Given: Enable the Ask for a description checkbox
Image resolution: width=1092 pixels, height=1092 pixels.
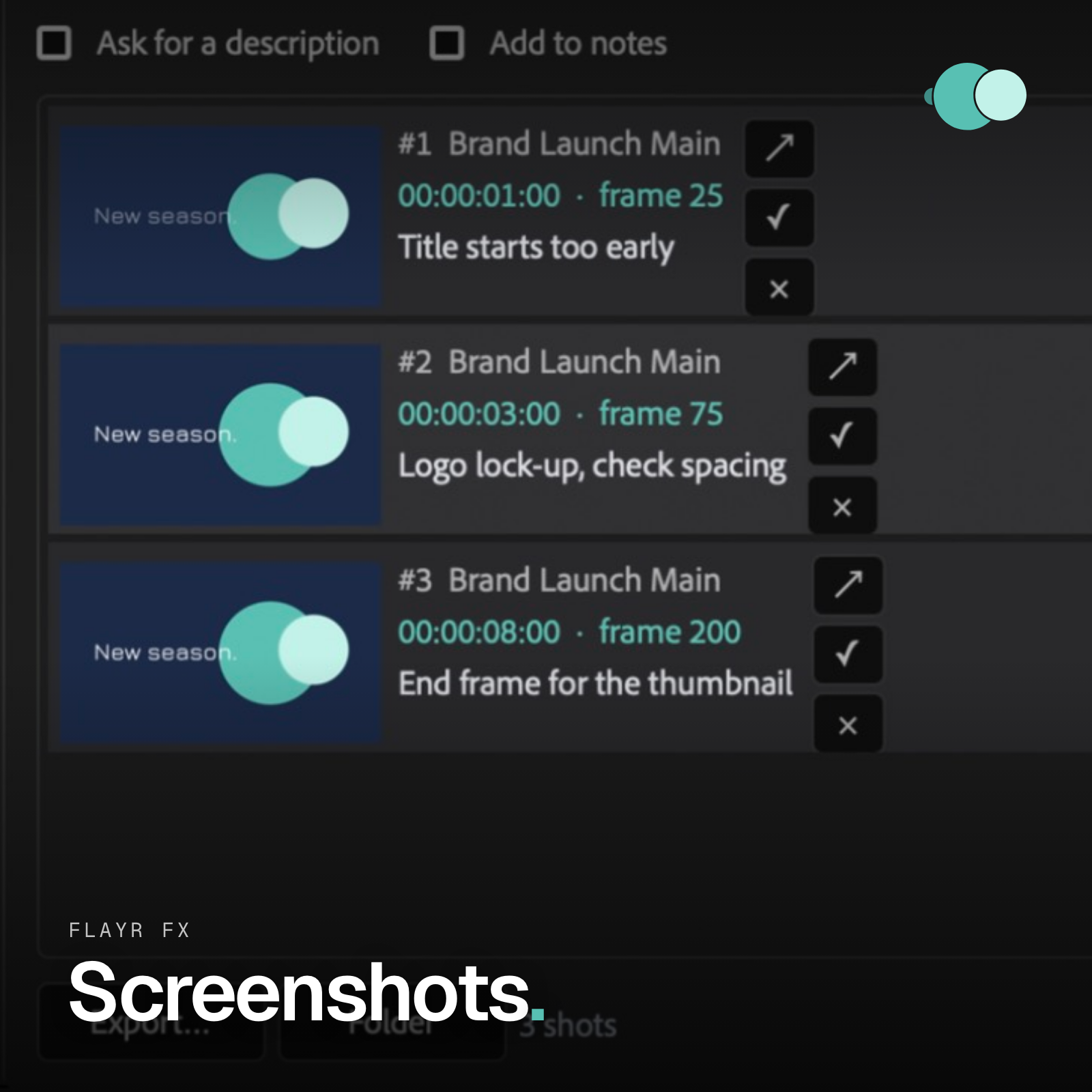Looking at the screenshot, I should point(54,43).
